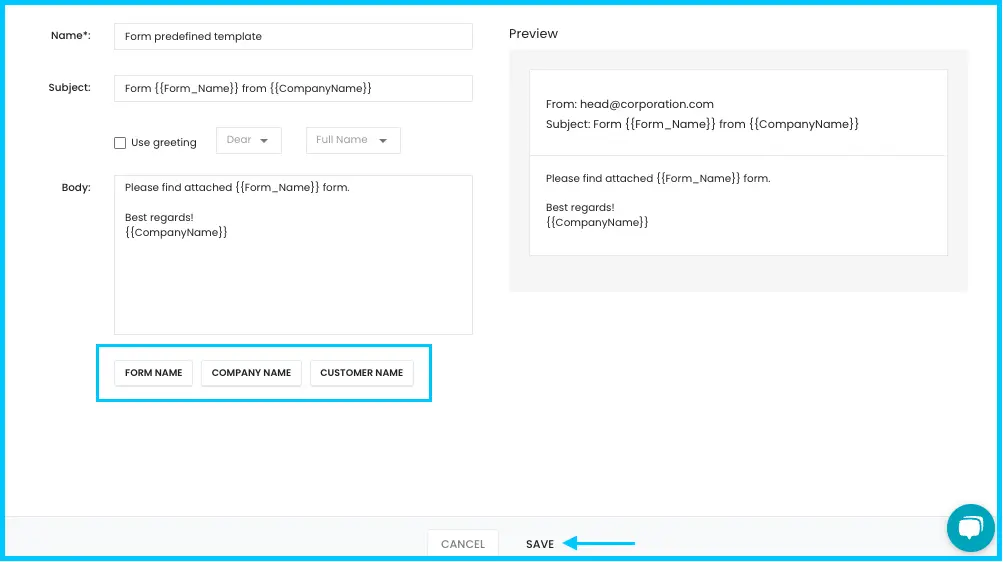Click the 'Body:' field label
1003x562 pixels.
pos(76,187)
